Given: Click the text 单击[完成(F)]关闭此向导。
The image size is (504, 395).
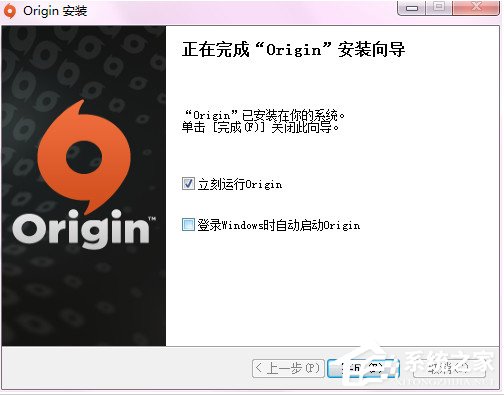Looking at the screenshot, I should 261,127.
